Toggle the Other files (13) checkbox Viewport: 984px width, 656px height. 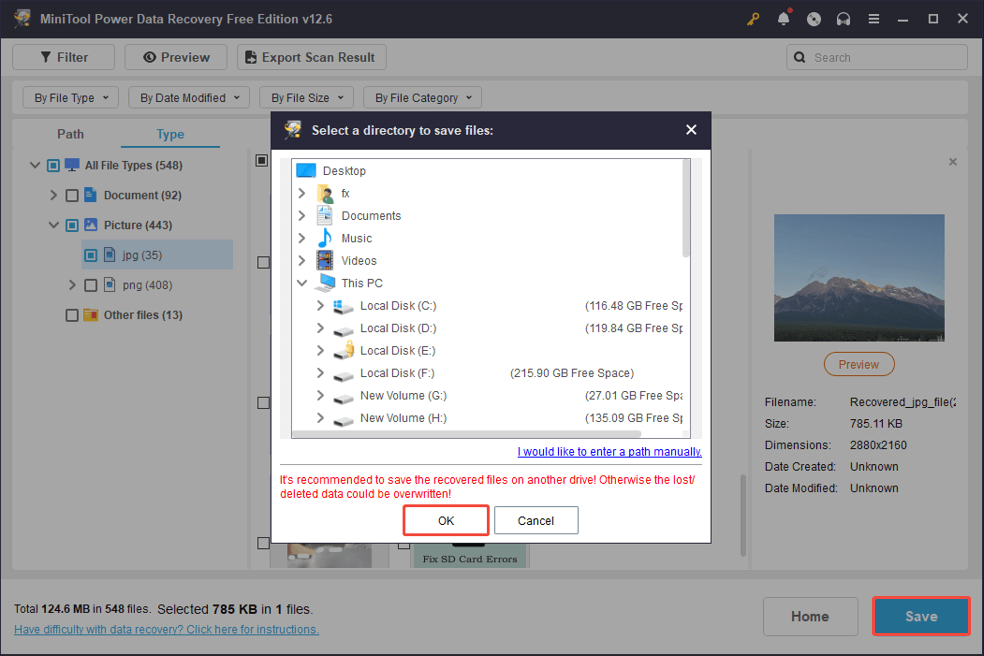point(72,316)
